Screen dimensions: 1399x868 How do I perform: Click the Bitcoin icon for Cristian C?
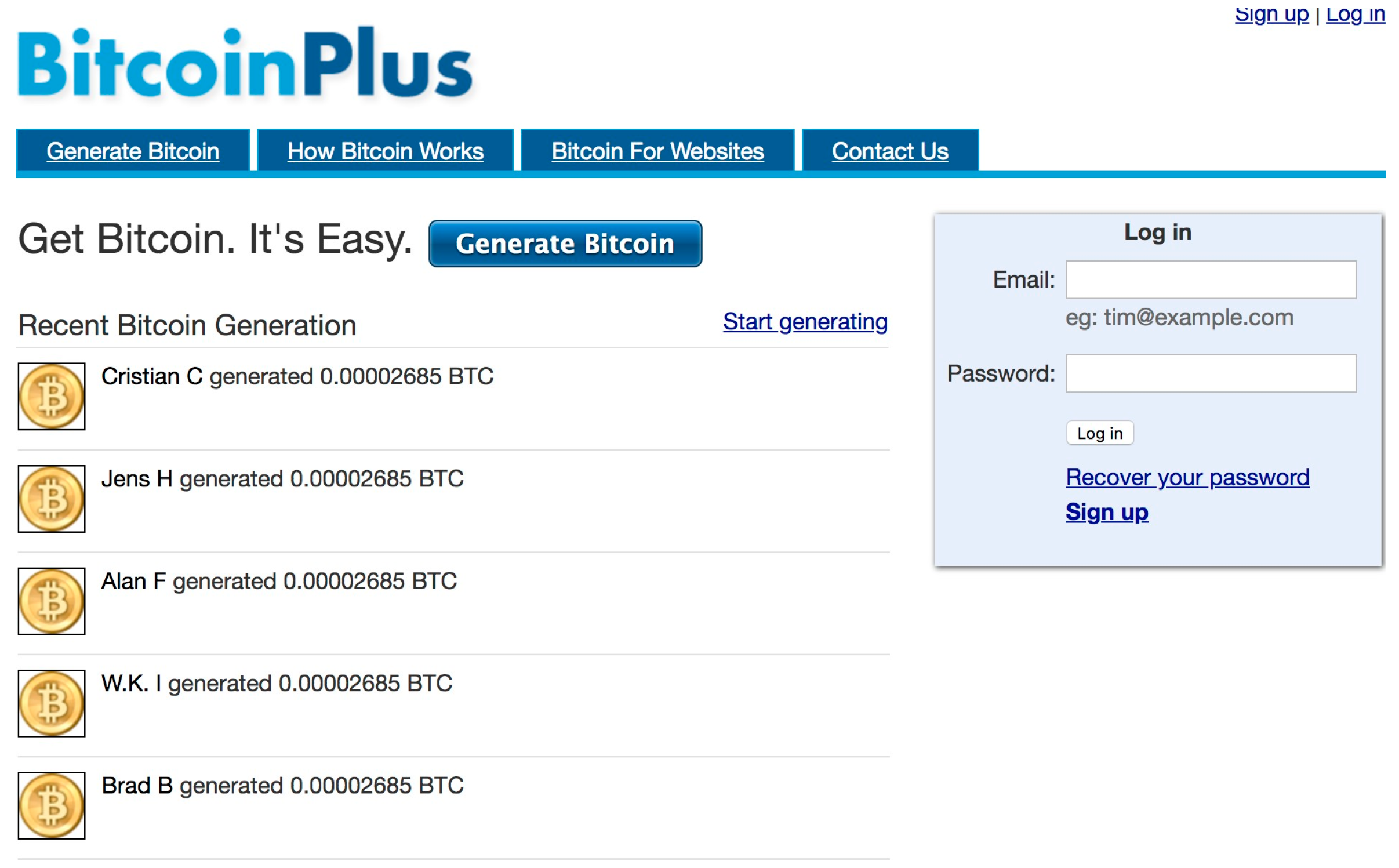[x=51, y=395]
